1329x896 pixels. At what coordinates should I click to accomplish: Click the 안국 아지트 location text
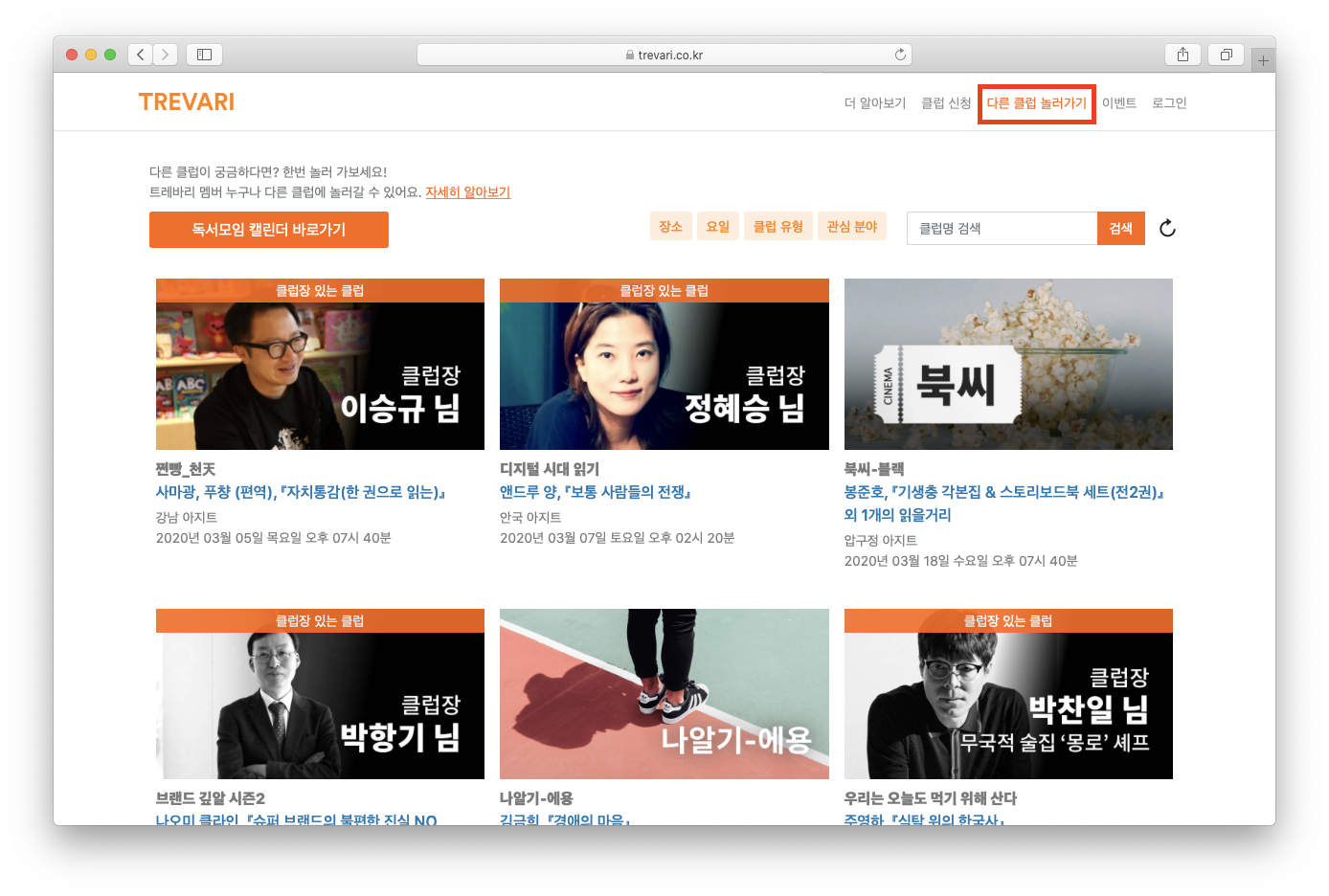pyautogui.click(x=530, y=517)
